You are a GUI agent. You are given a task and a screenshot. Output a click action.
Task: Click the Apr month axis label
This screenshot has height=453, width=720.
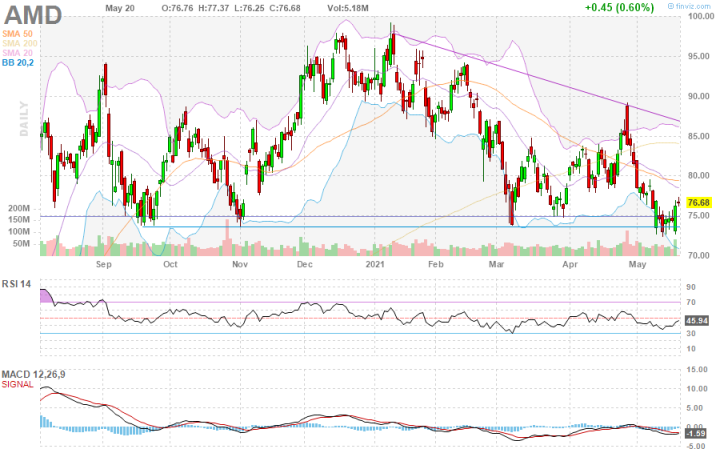(570, 264)
